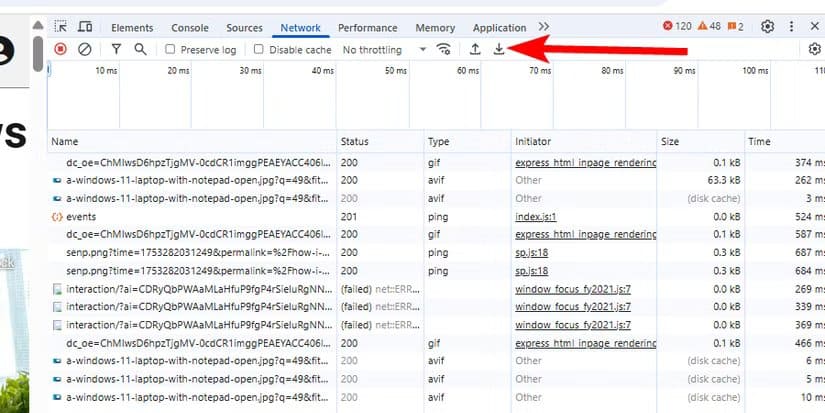This screenshot has width=825, height=413.
Task: Enable the Disable cache checkbox
Action: click(258, 49)
